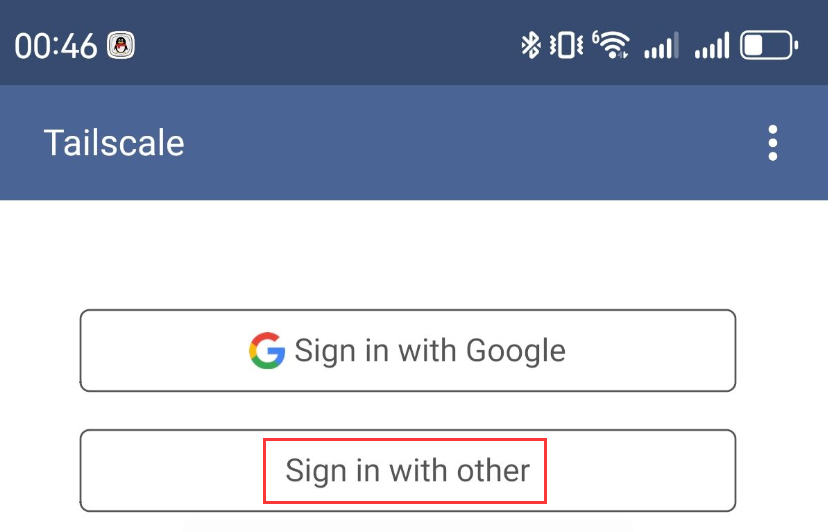The image size is (828, 532).
Task: Tap faint gray element below Sign in with other
Action: click(408, 526)
